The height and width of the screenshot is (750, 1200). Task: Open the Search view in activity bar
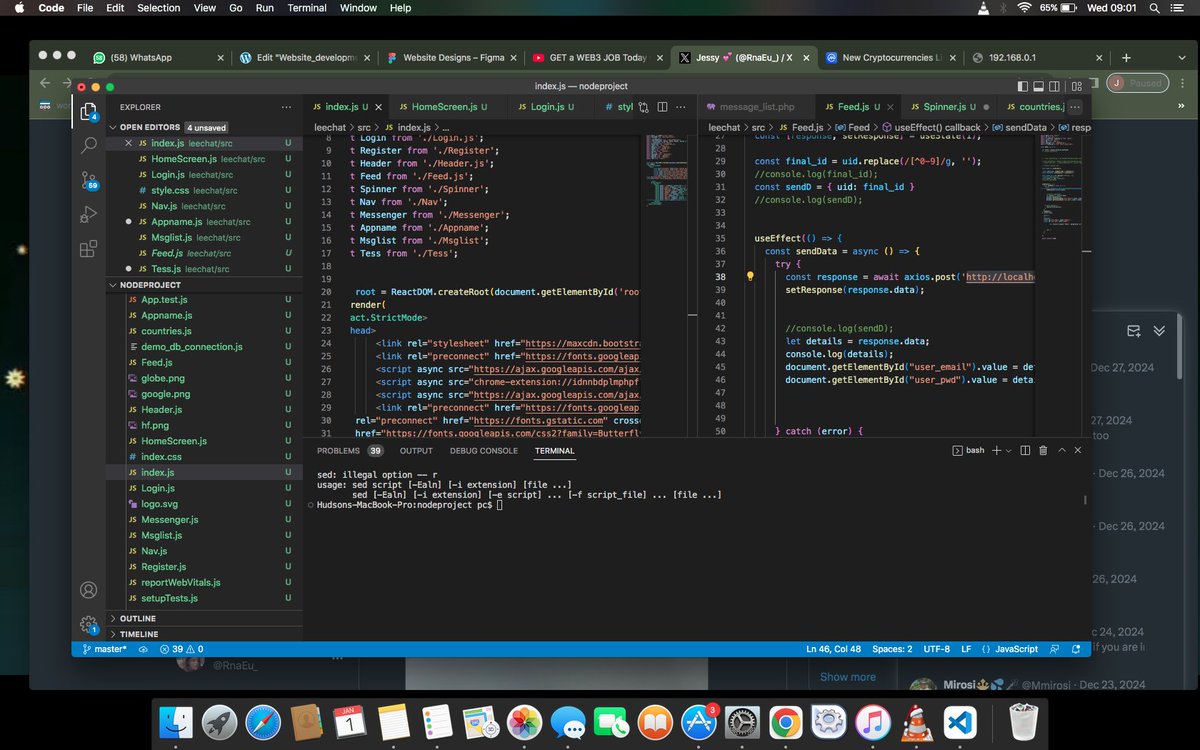[88, 145]
